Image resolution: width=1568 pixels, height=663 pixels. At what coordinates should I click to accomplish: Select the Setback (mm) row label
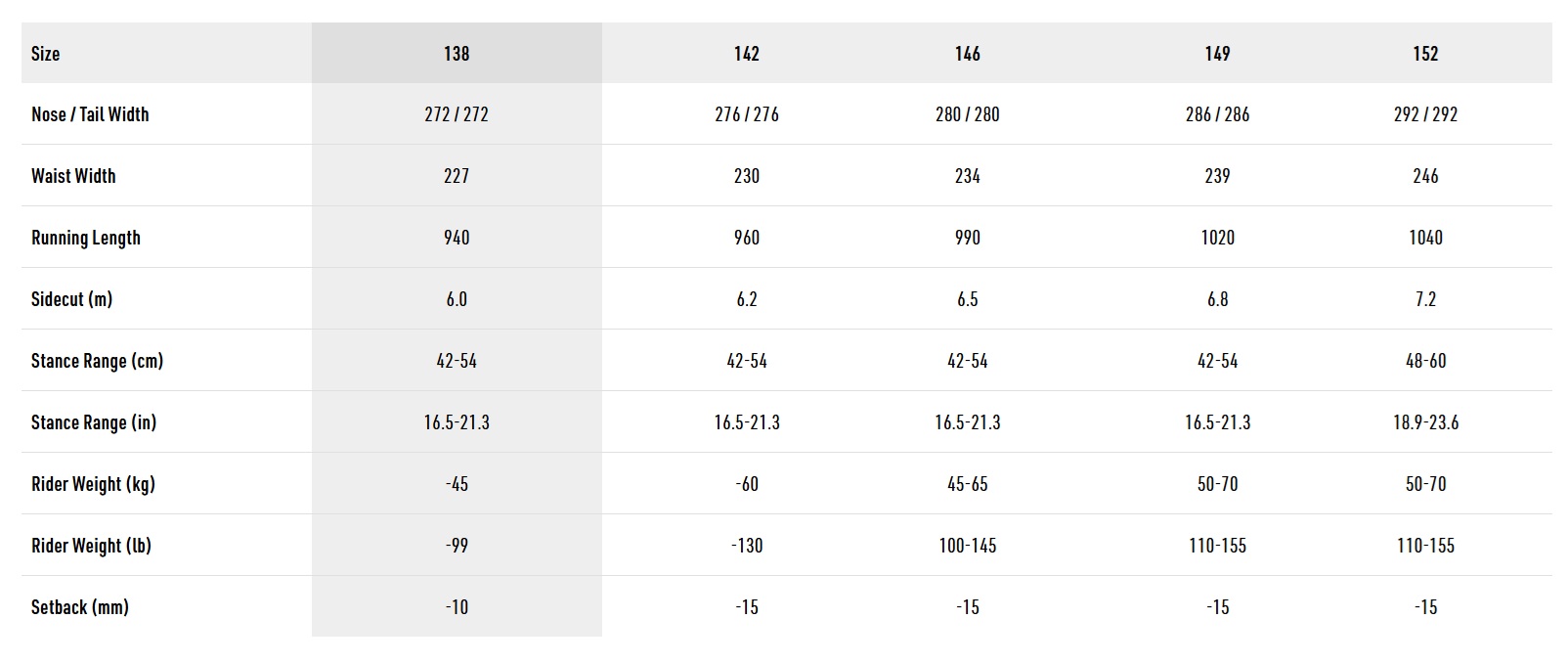pos(80,607)
